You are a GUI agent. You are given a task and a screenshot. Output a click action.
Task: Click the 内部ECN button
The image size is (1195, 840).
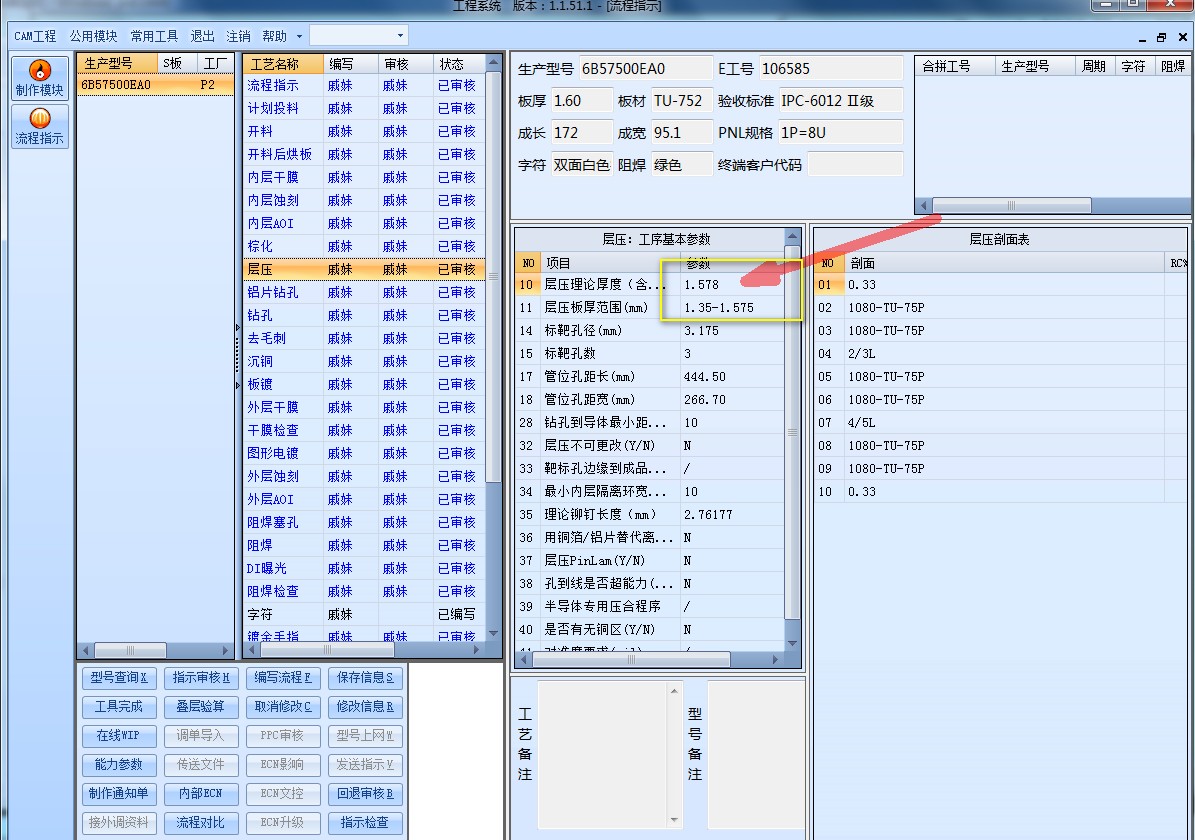(x=200, y=794)
